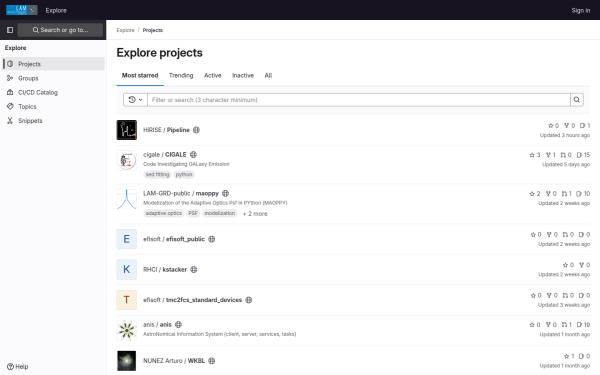Open the LAM-GRD-public / maoppy project
The width and height of the screenshot is (600, 375).
(x=181, y=193)
